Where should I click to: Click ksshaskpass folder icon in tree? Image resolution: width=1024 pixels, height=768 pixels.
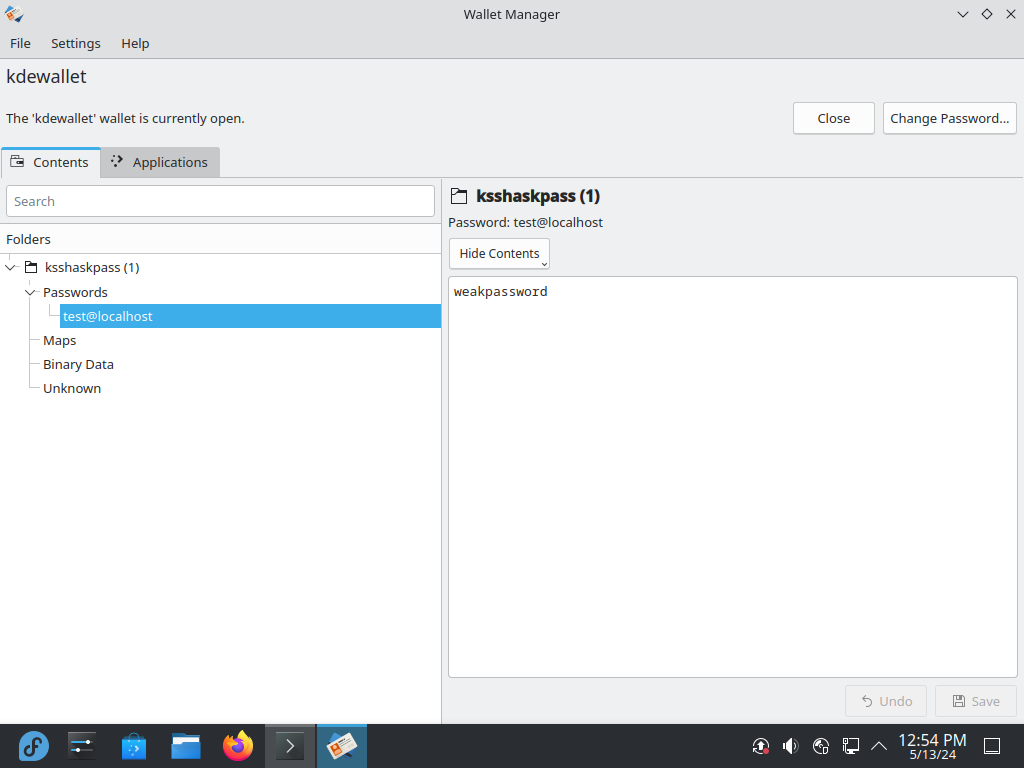pyautogui.click(x=31, y=267)
